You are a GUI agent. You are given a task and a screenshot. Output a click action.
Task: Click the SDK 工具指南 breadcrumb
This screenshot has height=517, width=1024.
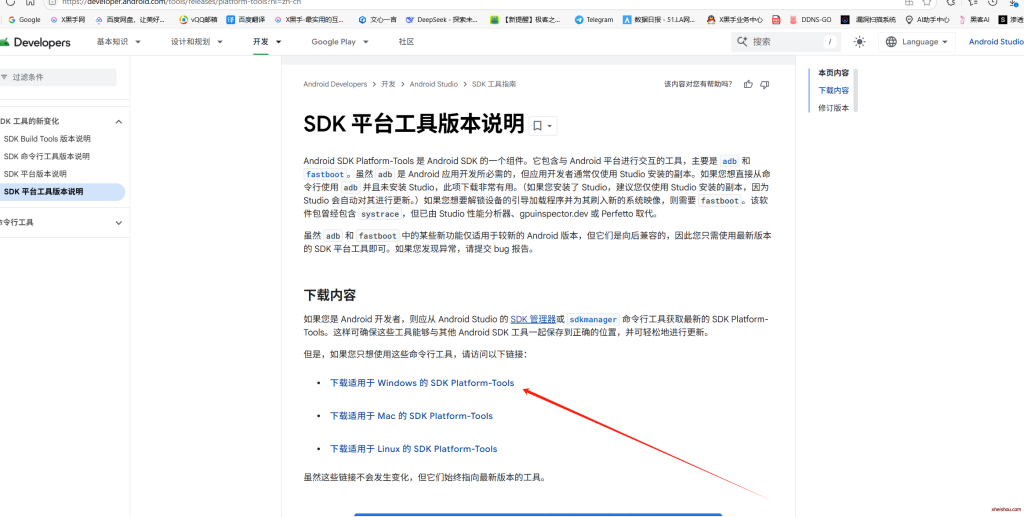tap(494, 84)
